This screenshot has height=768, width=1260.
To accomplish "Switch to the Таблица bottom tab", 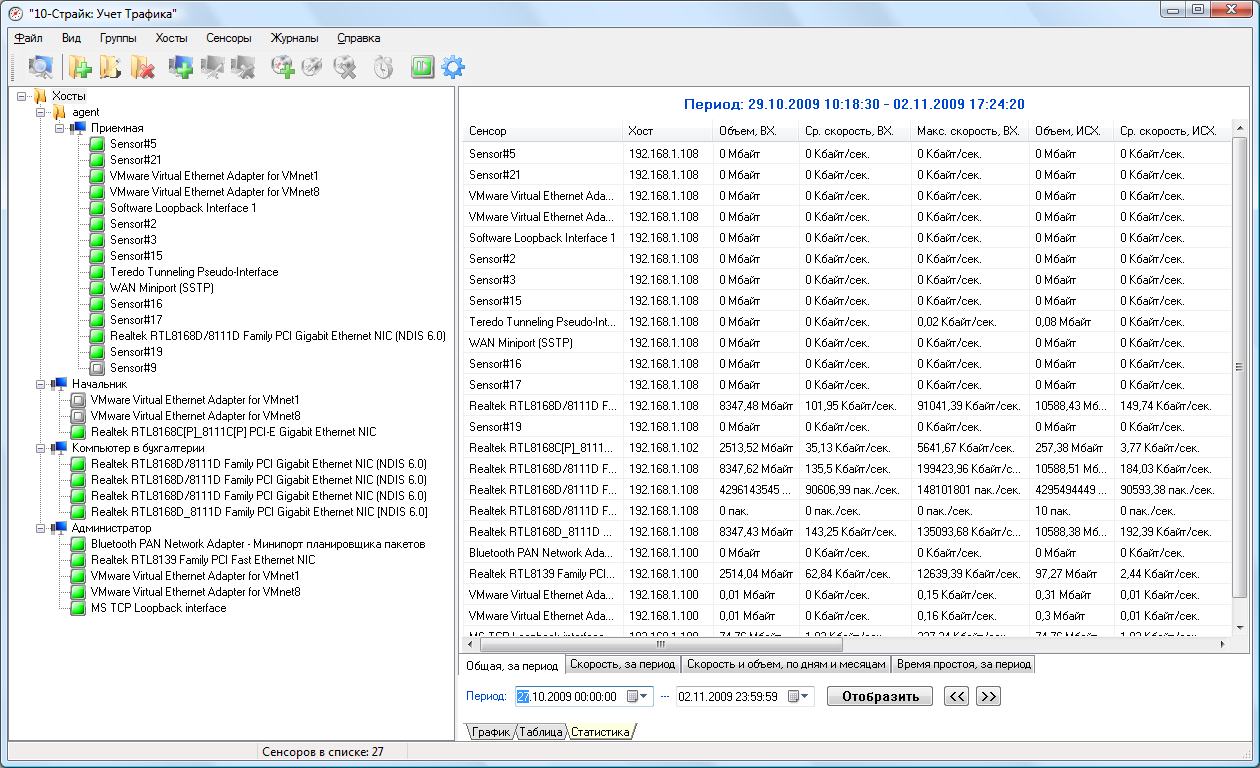I will tap(541, 732).
